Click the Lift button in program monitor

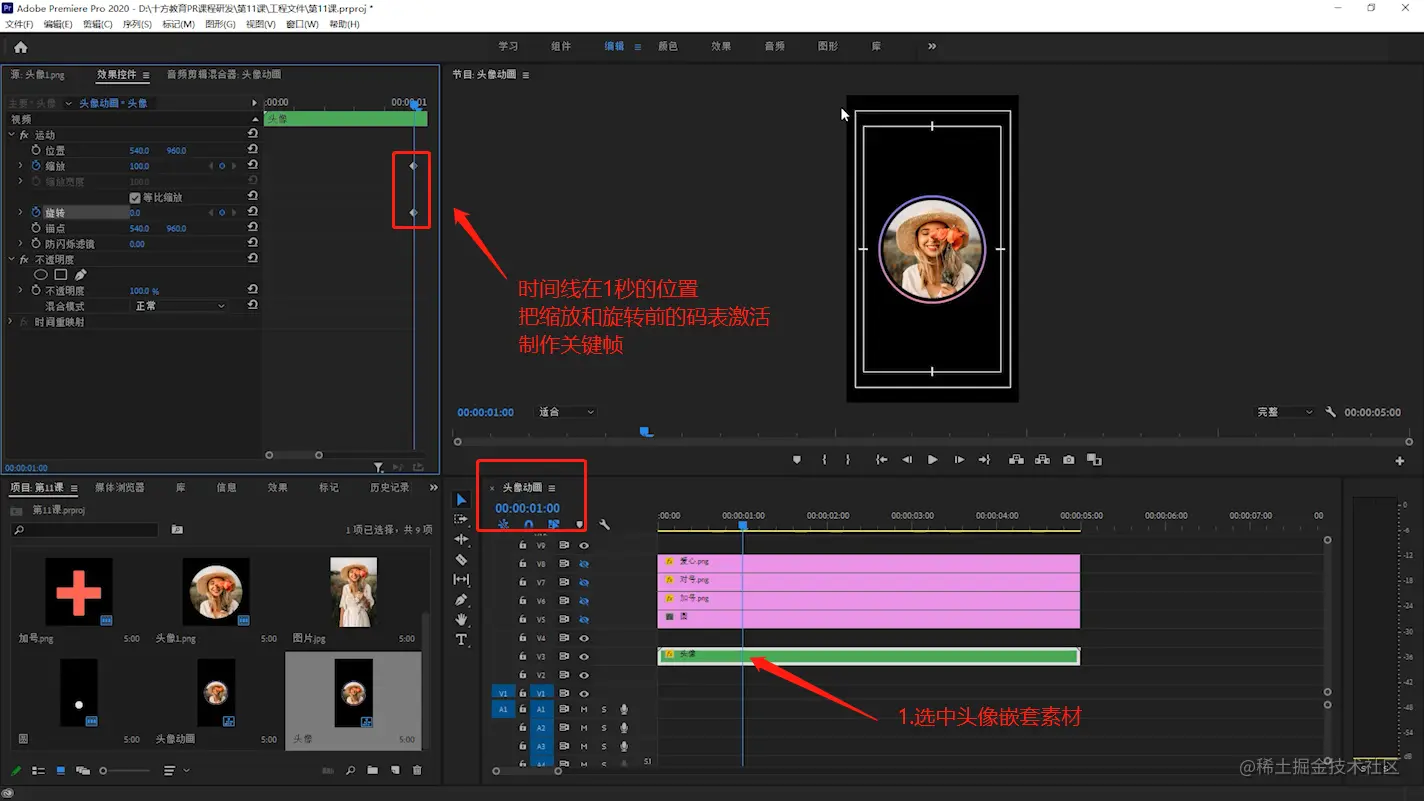pos(1016,460)
